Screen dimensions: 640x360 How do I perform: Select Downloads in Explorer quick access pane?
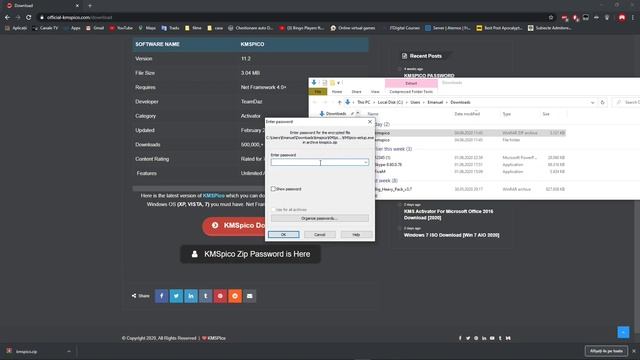click(336, 114)
